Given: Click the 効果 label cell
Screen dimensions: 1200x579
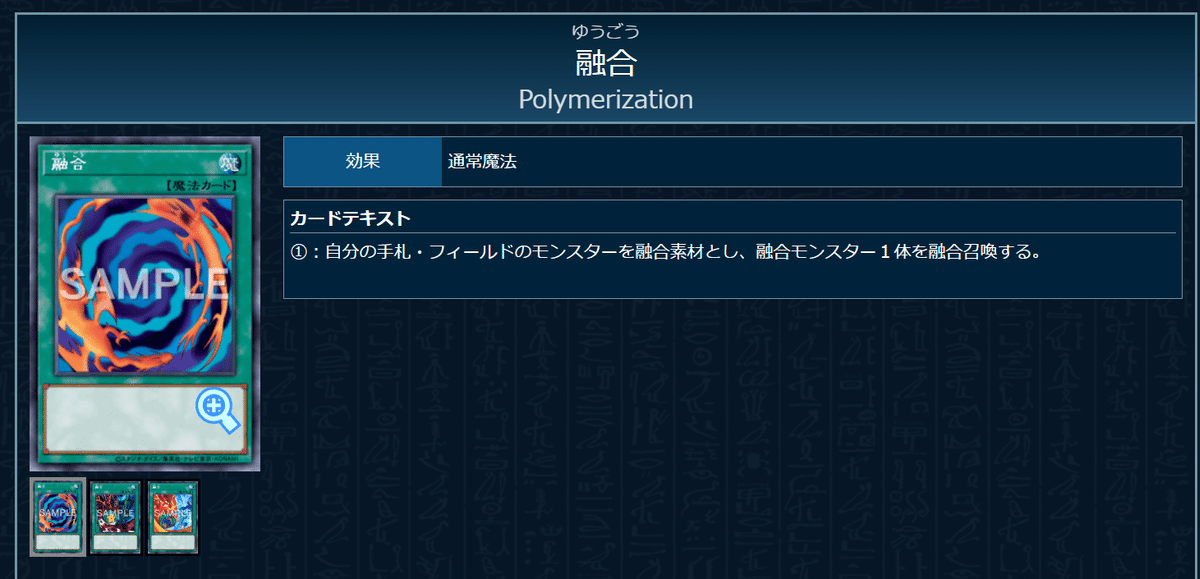Looking at the screenshot, I should coord(363,161).
